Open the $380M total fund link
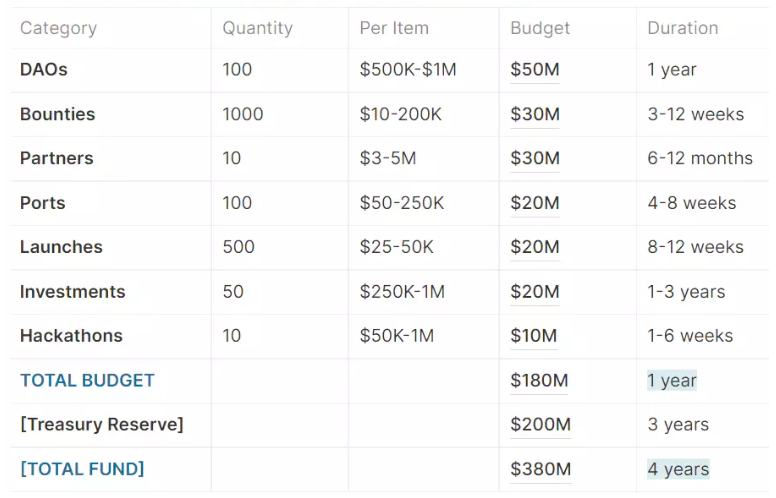This screenshot has height=498, width=776. (540, 469)
